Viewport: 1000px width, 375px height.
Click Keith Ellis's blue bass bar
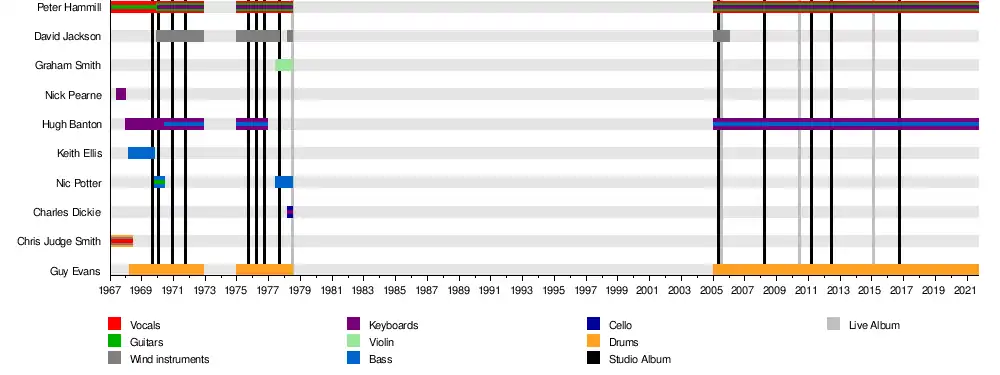click(142, 153)
